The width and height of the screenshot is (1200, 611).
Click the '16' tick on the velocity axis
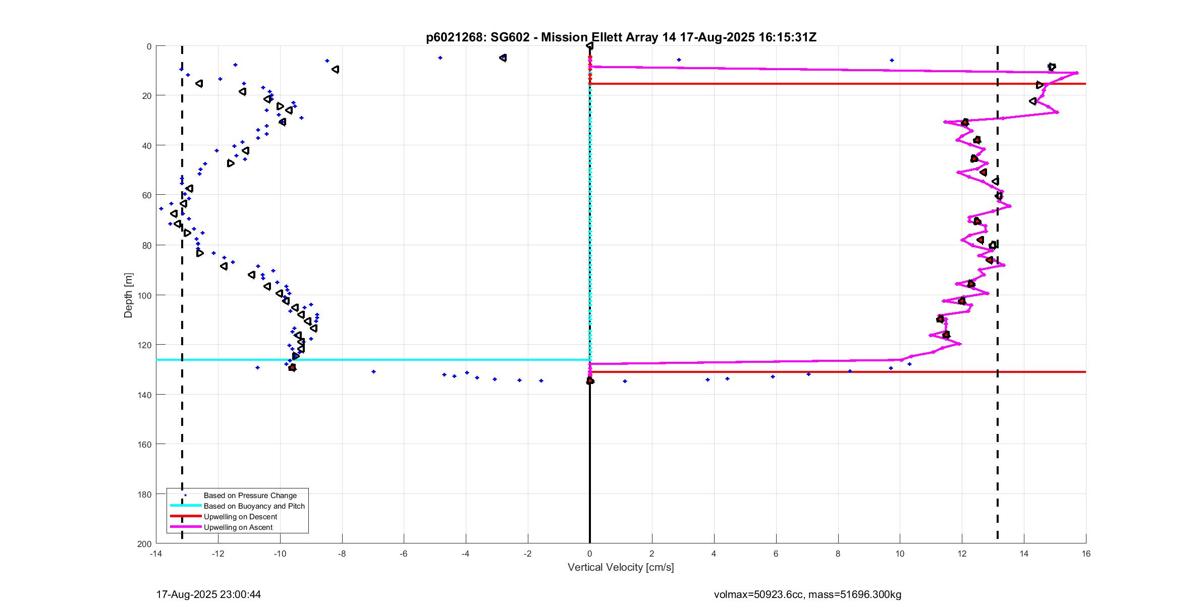click(x=1086, y=553)
